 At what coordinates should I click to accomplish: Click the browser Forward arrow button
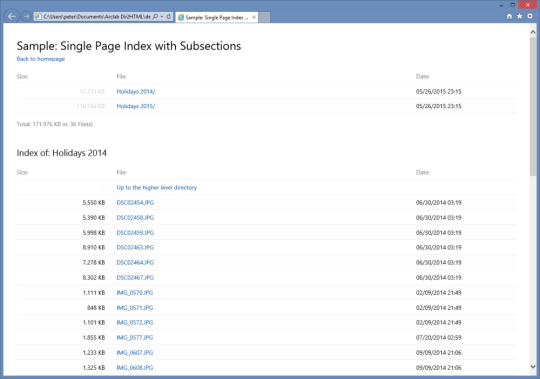point(26,17)
